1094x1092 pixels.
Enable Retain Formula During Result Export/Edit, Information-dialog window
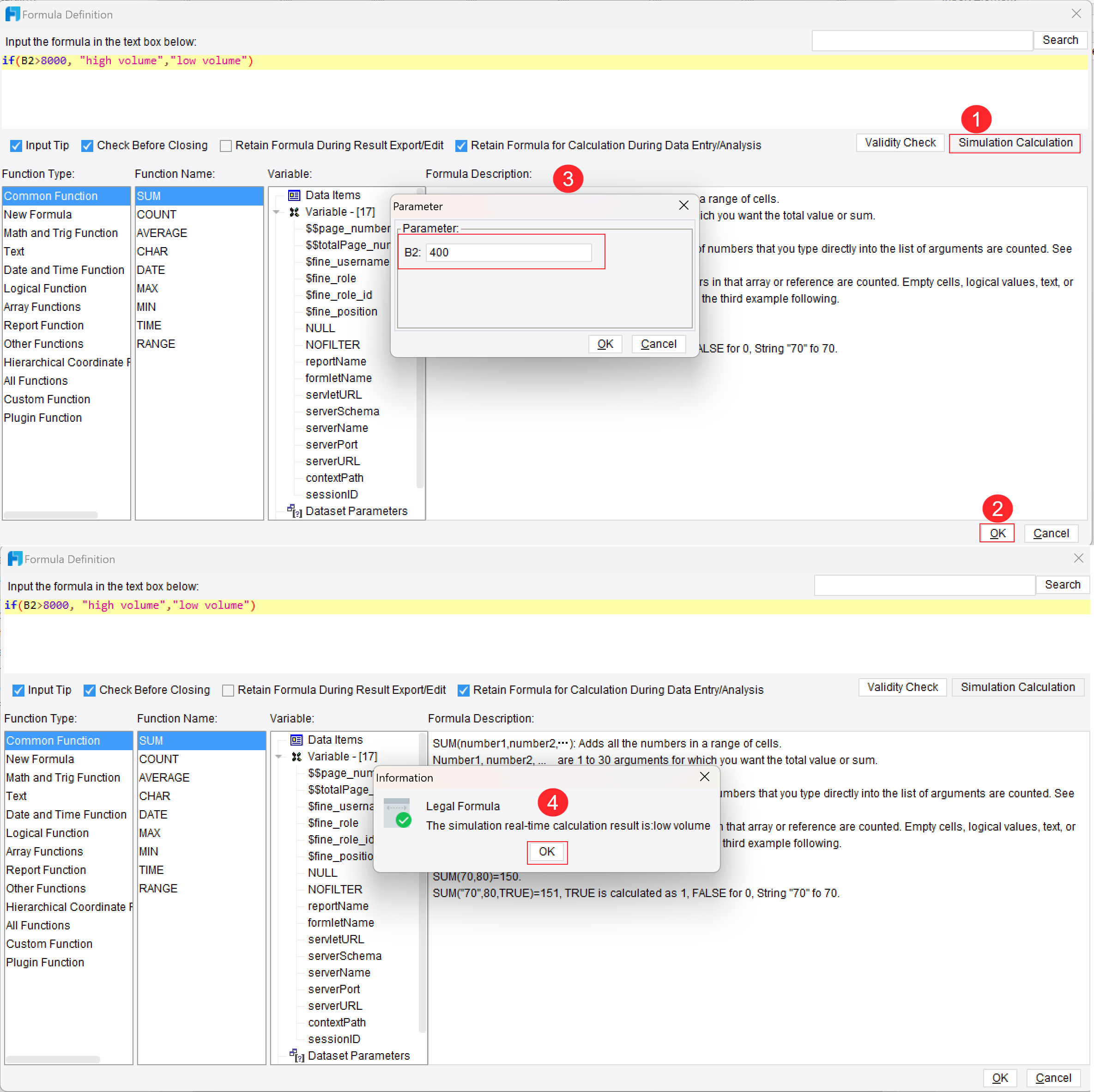(x=228, y=691)
